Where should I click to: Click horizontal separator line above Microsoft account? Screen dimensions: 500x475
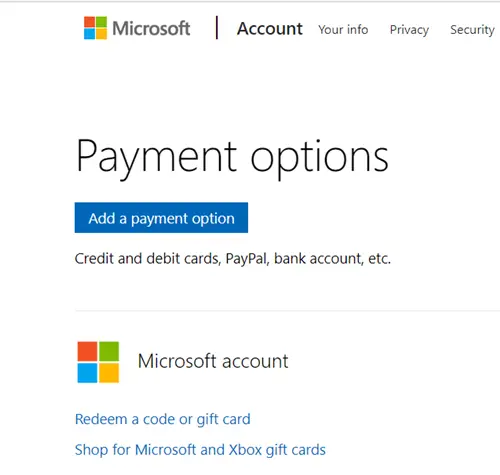(x=287, y=311)
